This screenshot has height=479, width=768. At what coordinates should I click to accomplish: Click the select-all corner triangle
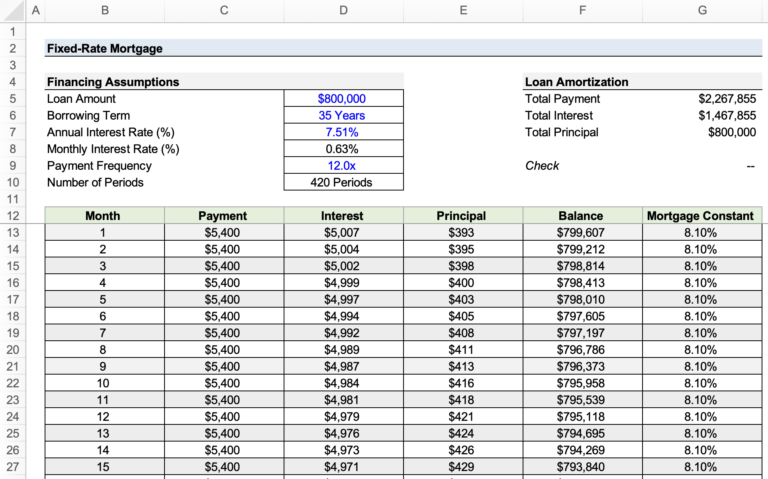[13, 10]
